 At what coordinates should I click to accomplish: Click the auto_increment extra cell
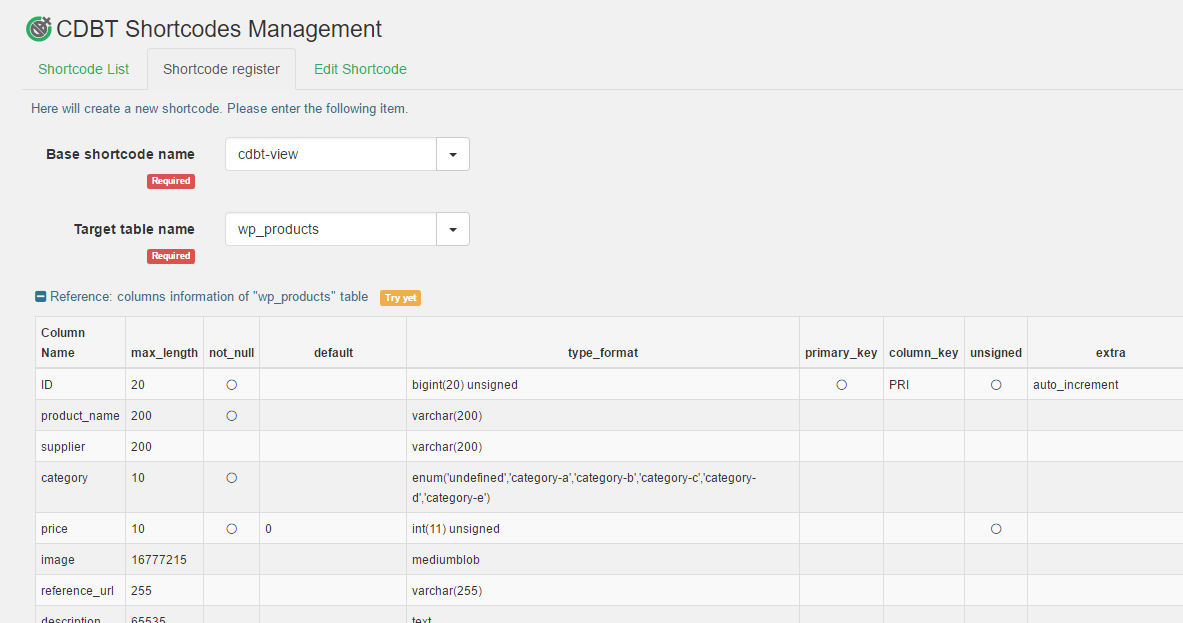pyautogui.click(x=1075, y=385)
